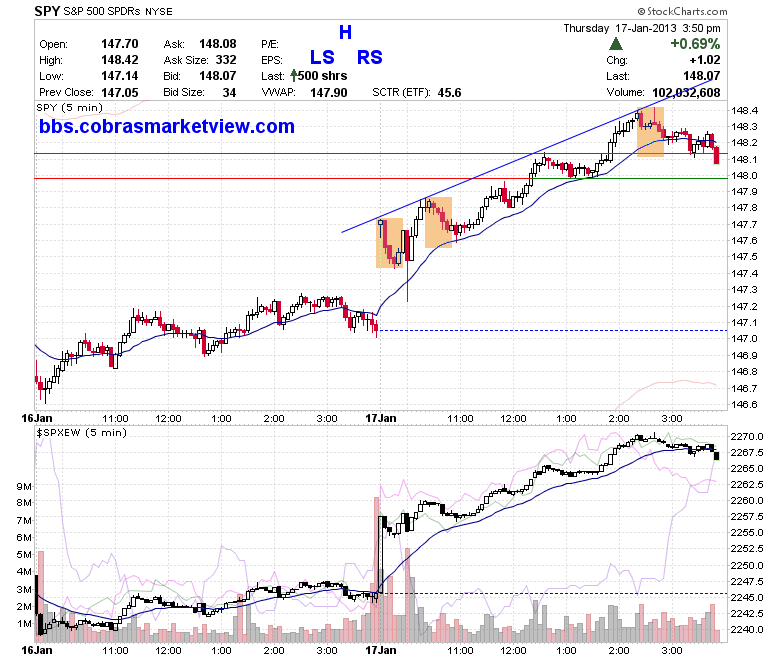Click the 16Jan date label under SPY chart
Image resolution: width=780 pixels, height=659 pixels.
[36, 418]
